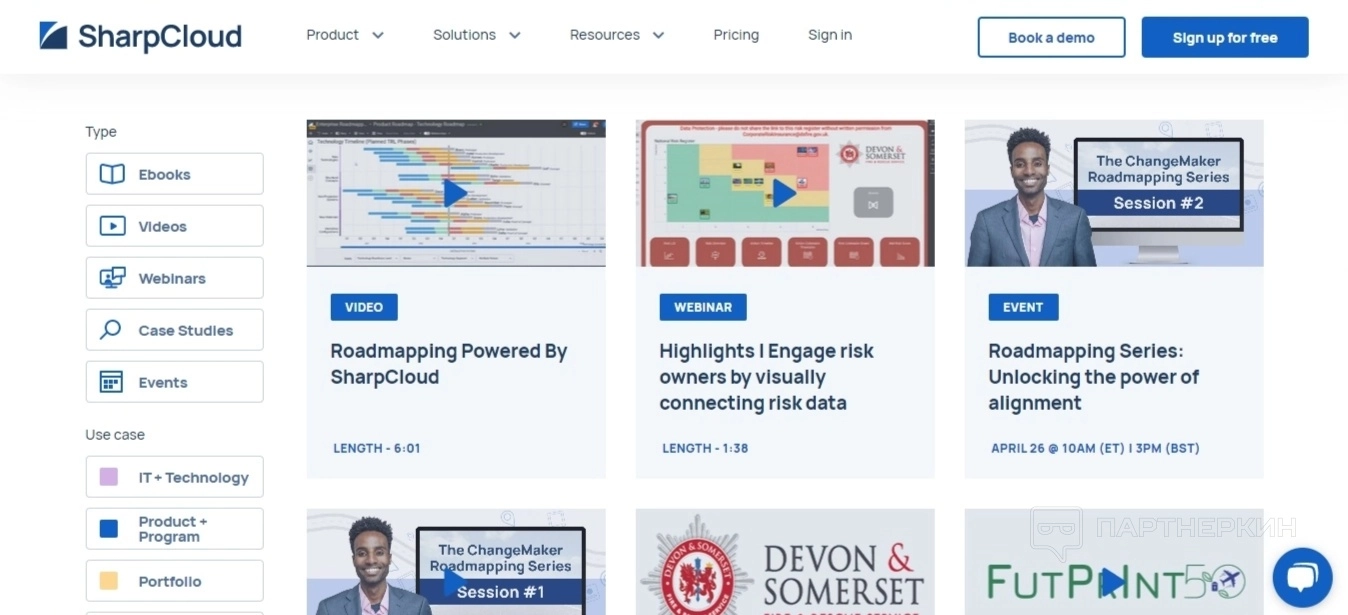Filter by Webinars type

(175, 278)
